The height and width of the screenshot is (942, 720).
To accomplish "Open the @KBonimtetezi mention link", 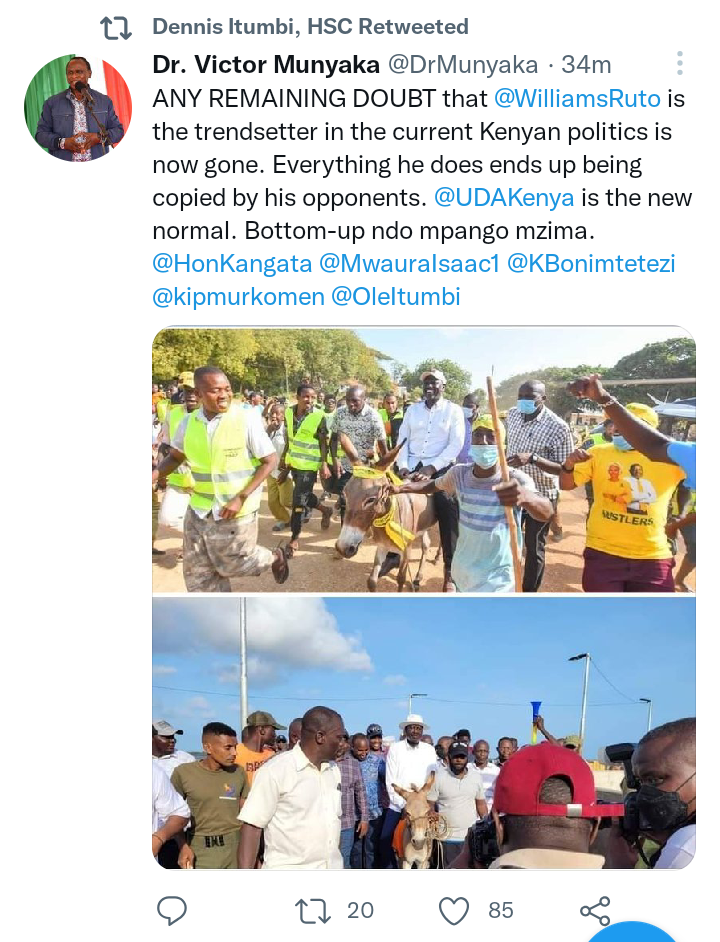I will click(591, 264).
